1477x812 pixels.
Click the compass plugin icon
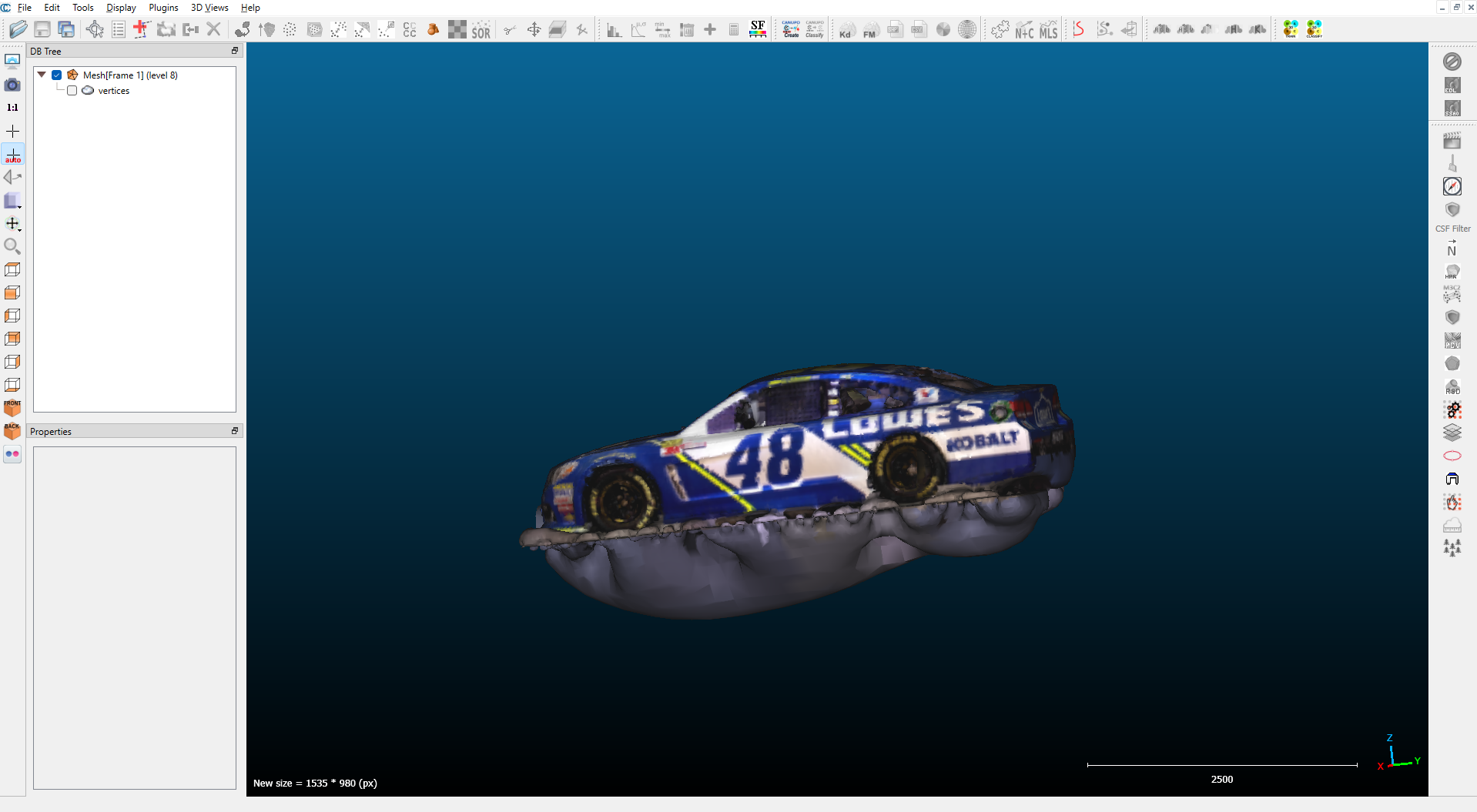click(1452, 186)
